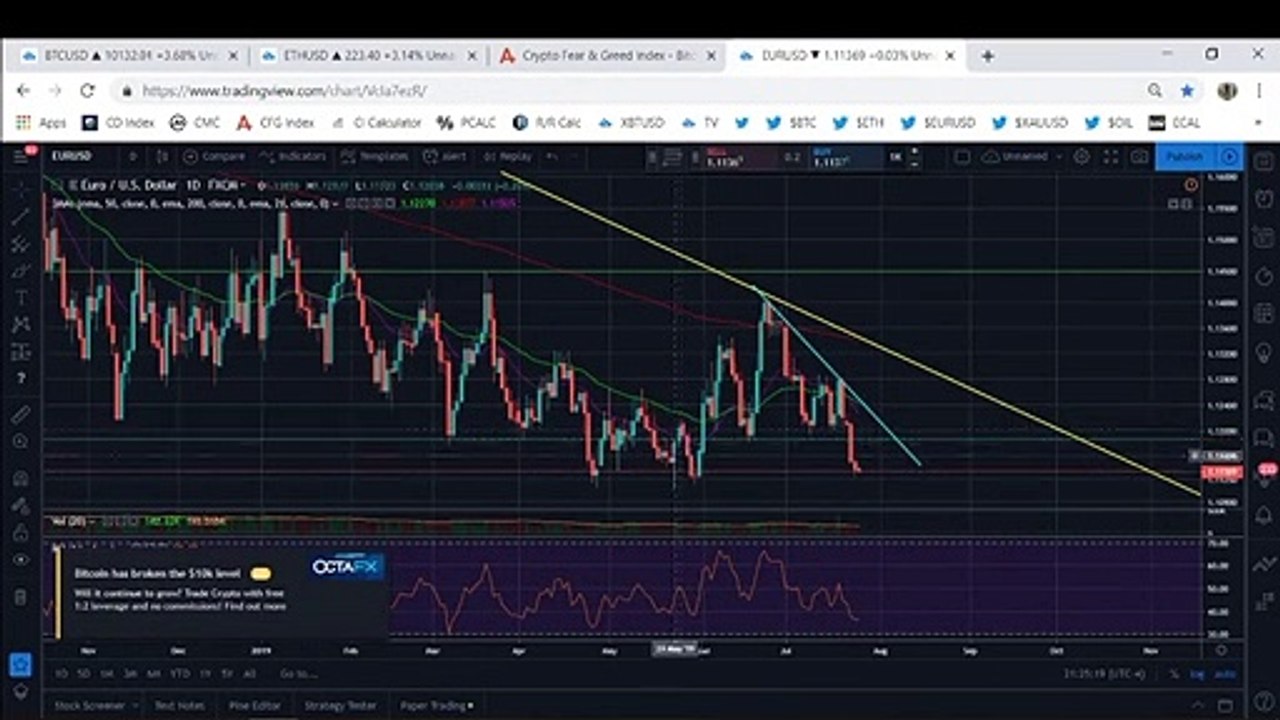Click the Compare symbol button
1280x720 pixels.
pos(214,156)
